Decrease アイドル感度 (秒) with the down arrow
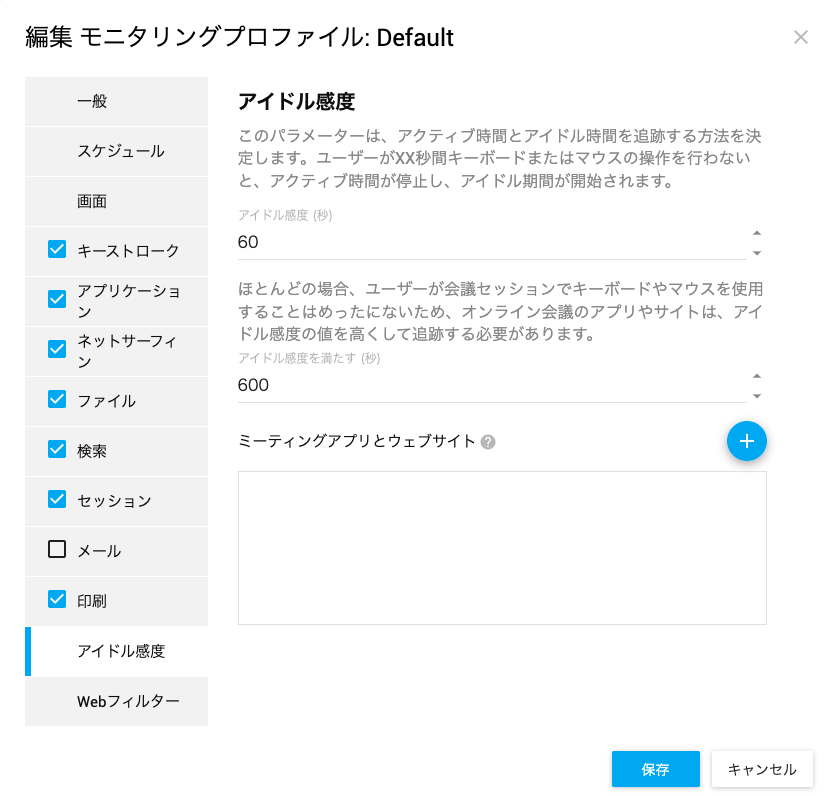This screenshot has width=835, height=796. click(757, 253)
